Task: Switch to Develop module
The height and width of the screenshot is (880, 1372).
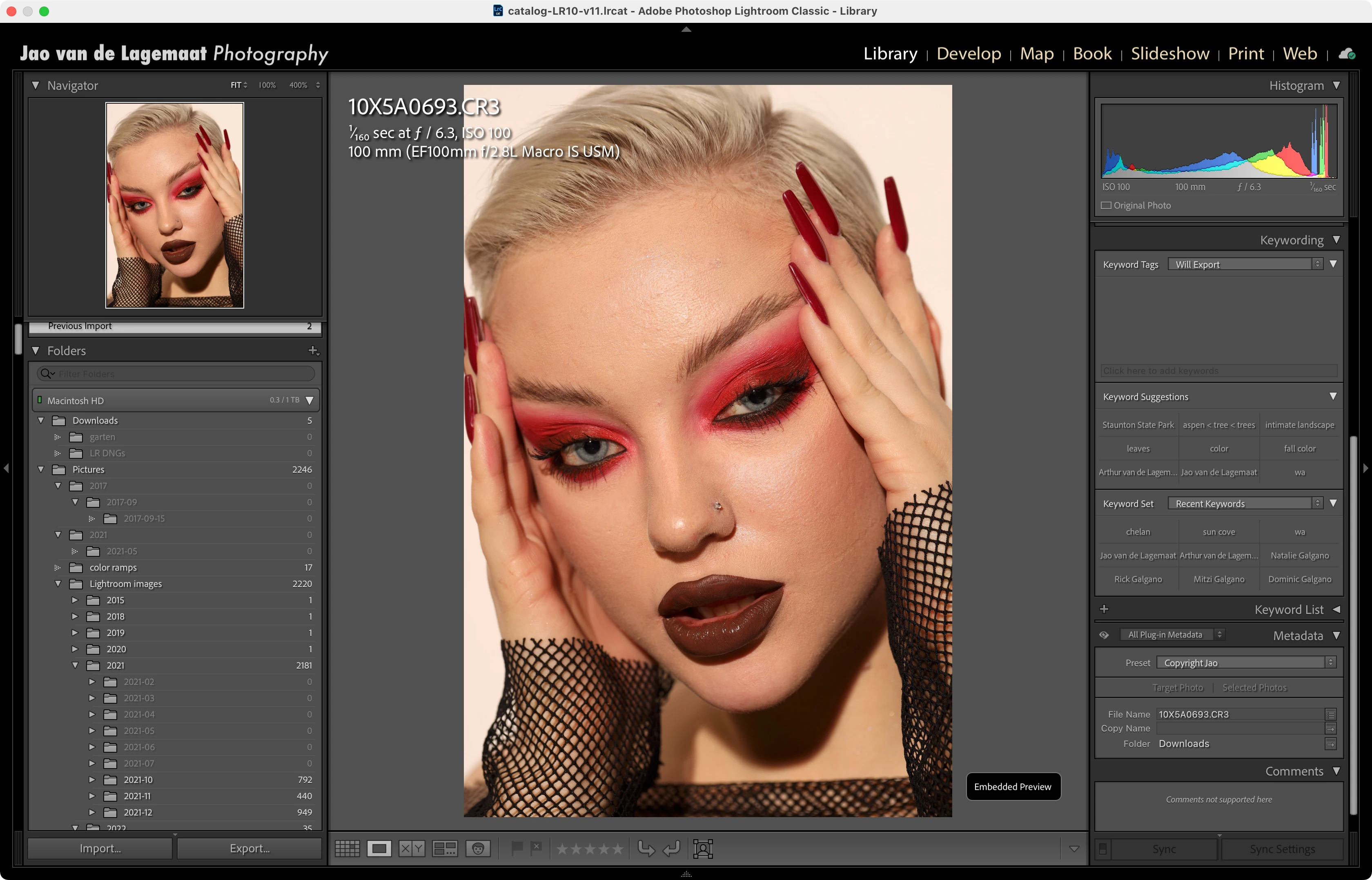Action: 969,53
